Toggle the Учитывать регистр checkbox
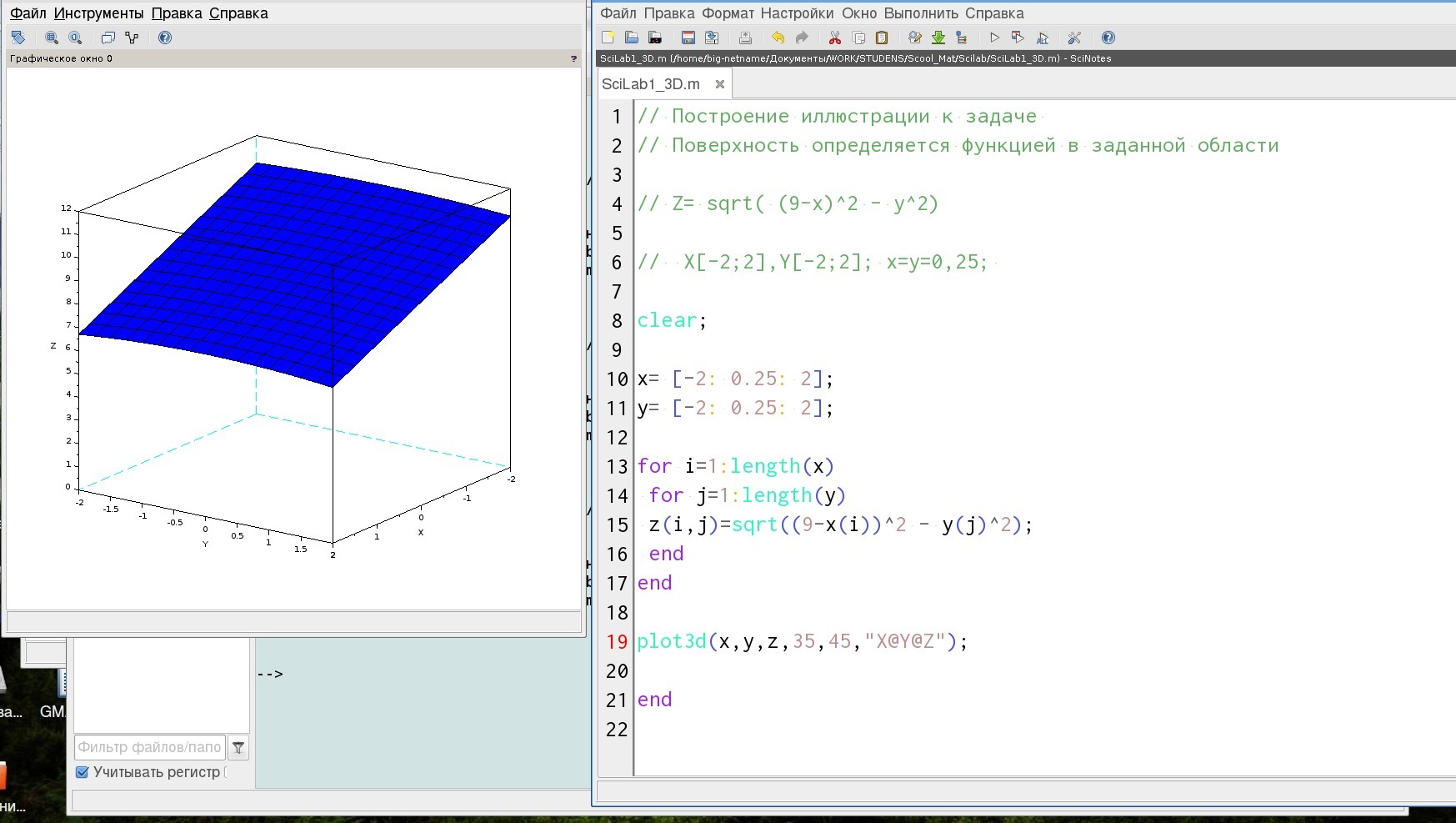Viewport: 1456px width, 823px height. 82,772
